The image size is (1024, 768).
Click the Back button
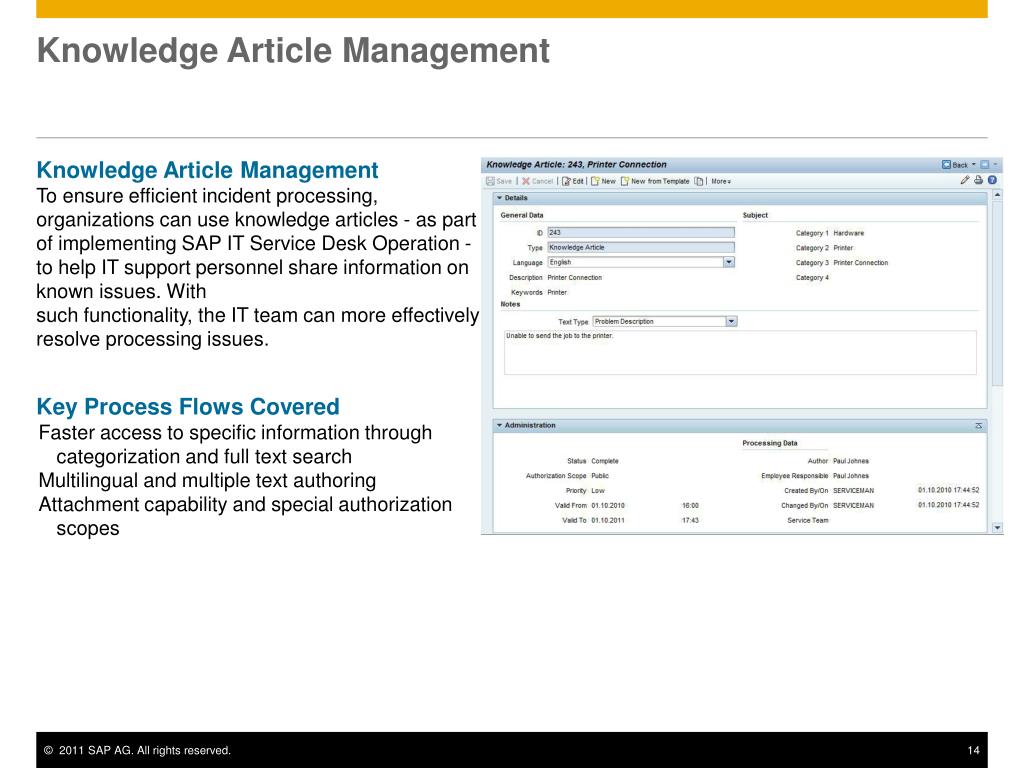tap(955, 165)
